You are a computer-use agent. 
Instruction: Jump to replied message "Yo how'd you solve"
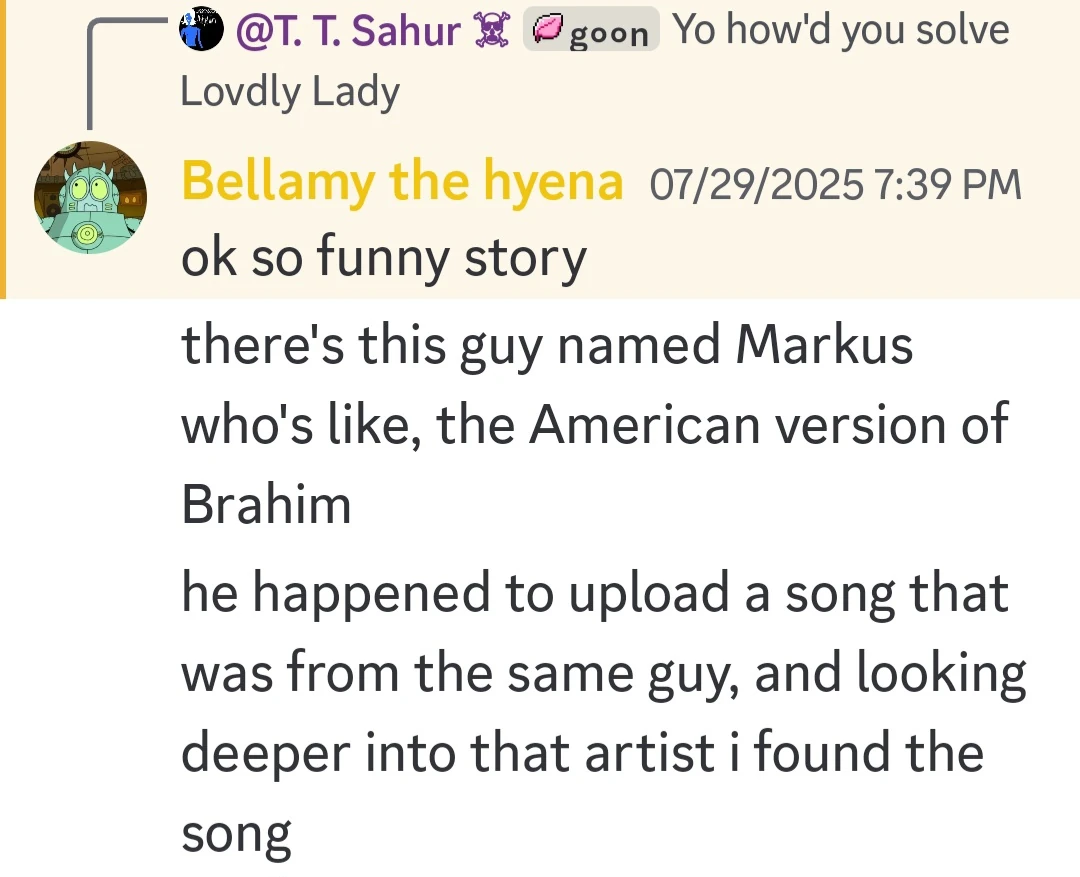pos(840,31)
